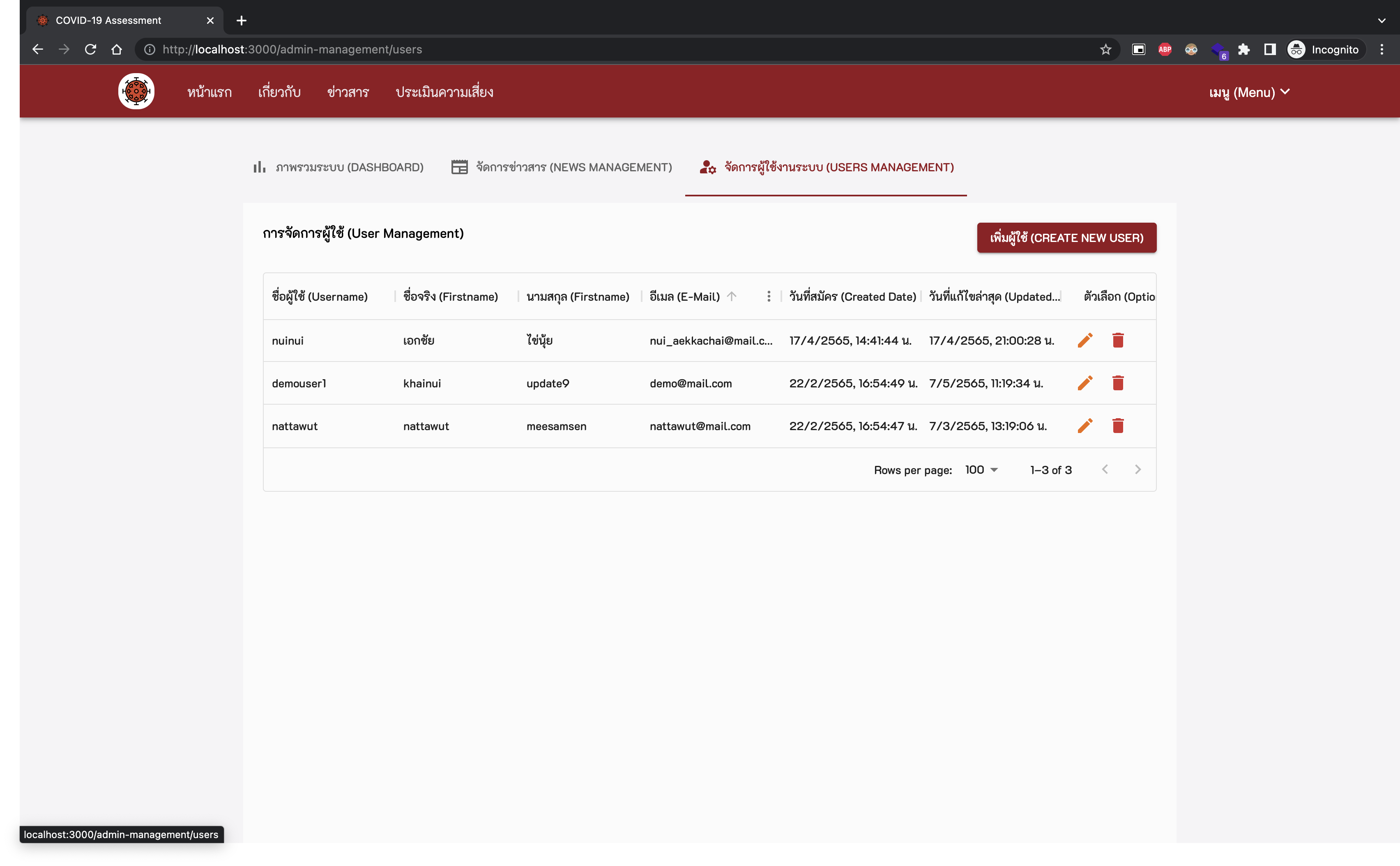This screenshot has height=866, width=1400.
Task: Open the E-Mail column three-dot menu
Action: pyautogui.click(x=769, y=296)
